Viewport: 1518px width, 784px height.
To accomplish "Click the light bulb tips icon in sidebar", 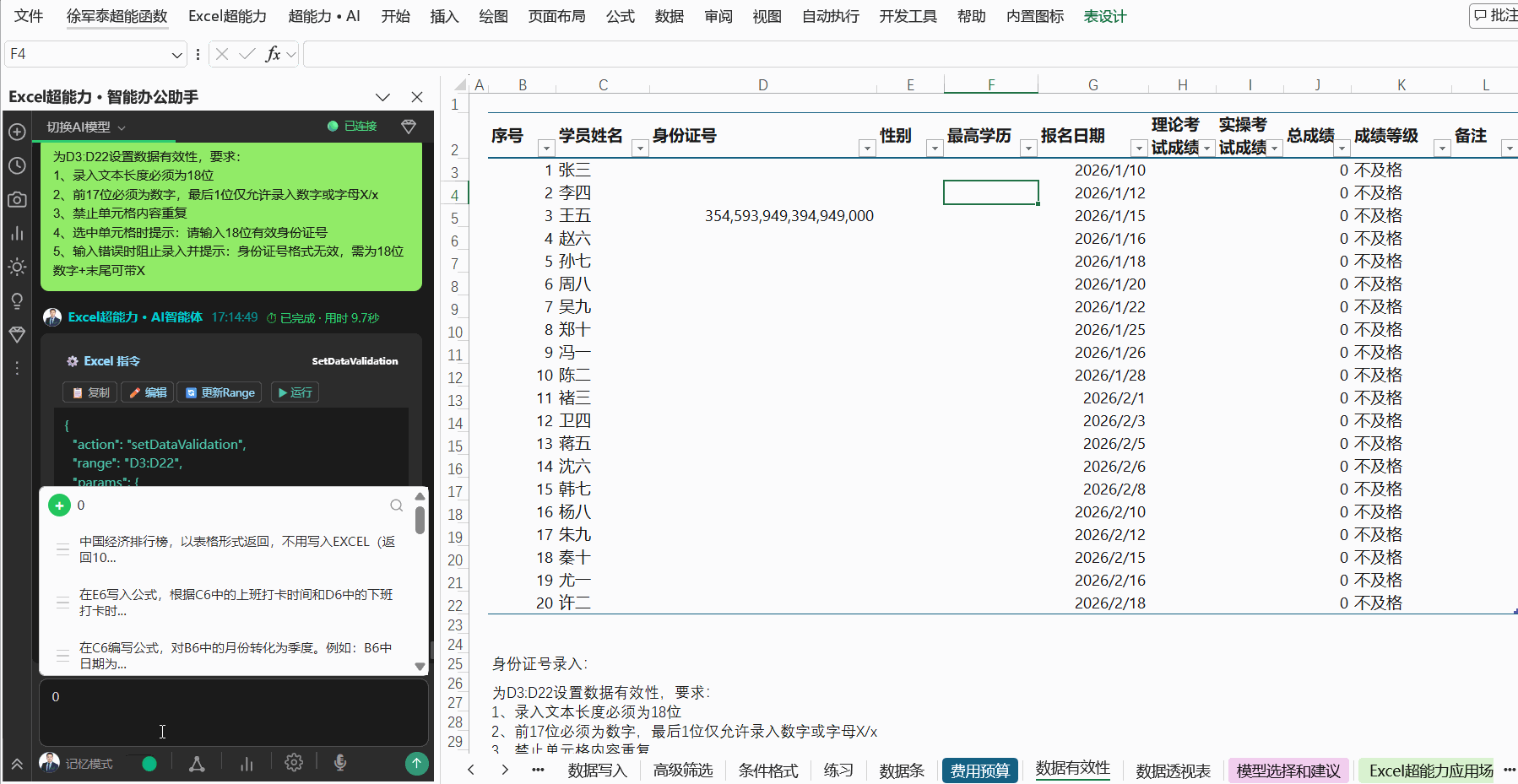I will pos(17,300).
